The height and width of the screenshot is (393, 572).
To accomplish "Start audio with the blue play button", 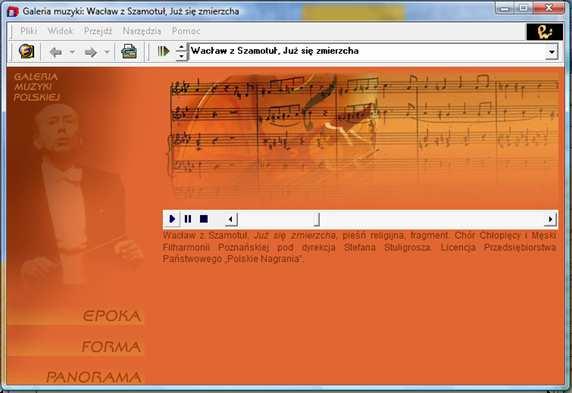I will (x=172, y=219).
